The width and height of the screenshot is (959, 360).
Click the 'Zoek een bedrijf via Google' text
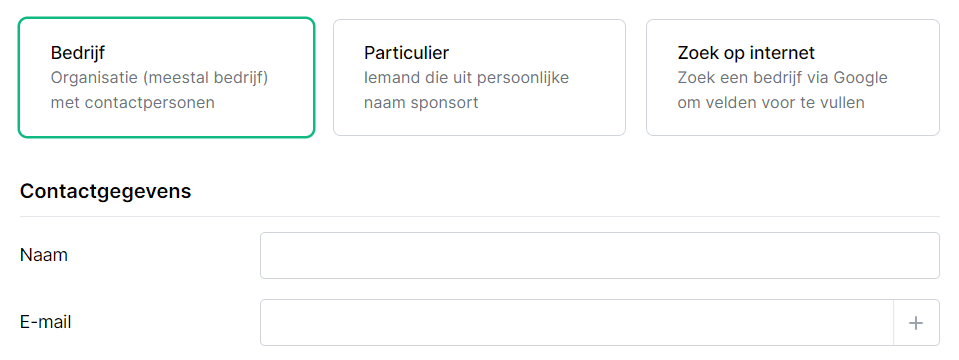tap(782, 78)
